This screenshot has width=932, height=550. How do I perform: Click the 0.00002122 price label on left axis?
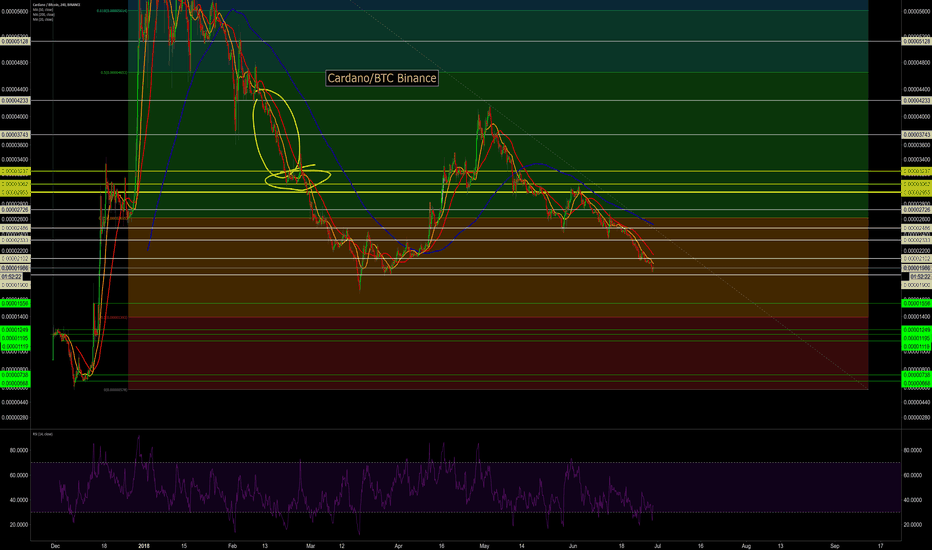click(x=15, y=259)
